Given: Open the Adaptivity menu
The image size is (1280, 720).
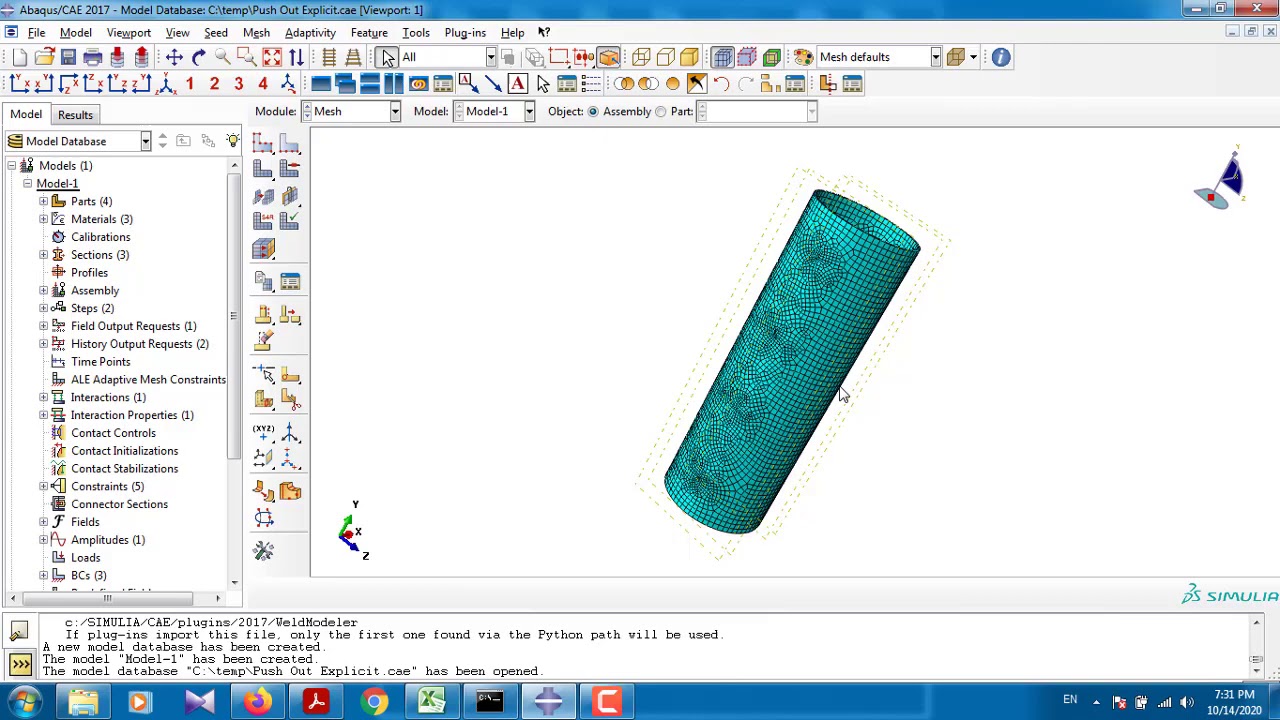Looking at the screenshot, I should coord(310,33).
